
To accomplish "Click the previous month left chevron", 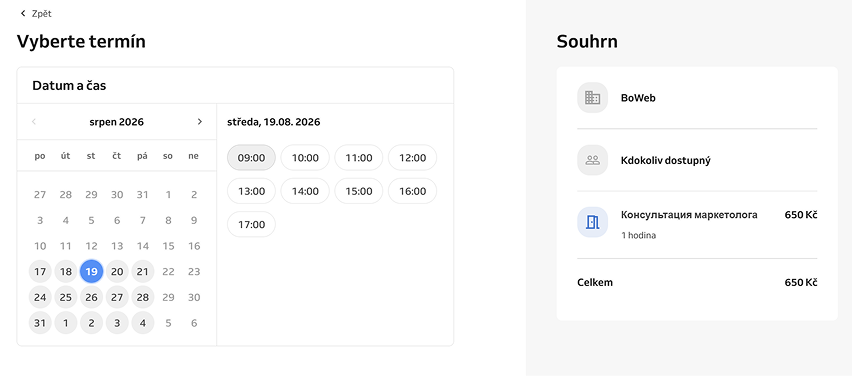I will (34, 122).
